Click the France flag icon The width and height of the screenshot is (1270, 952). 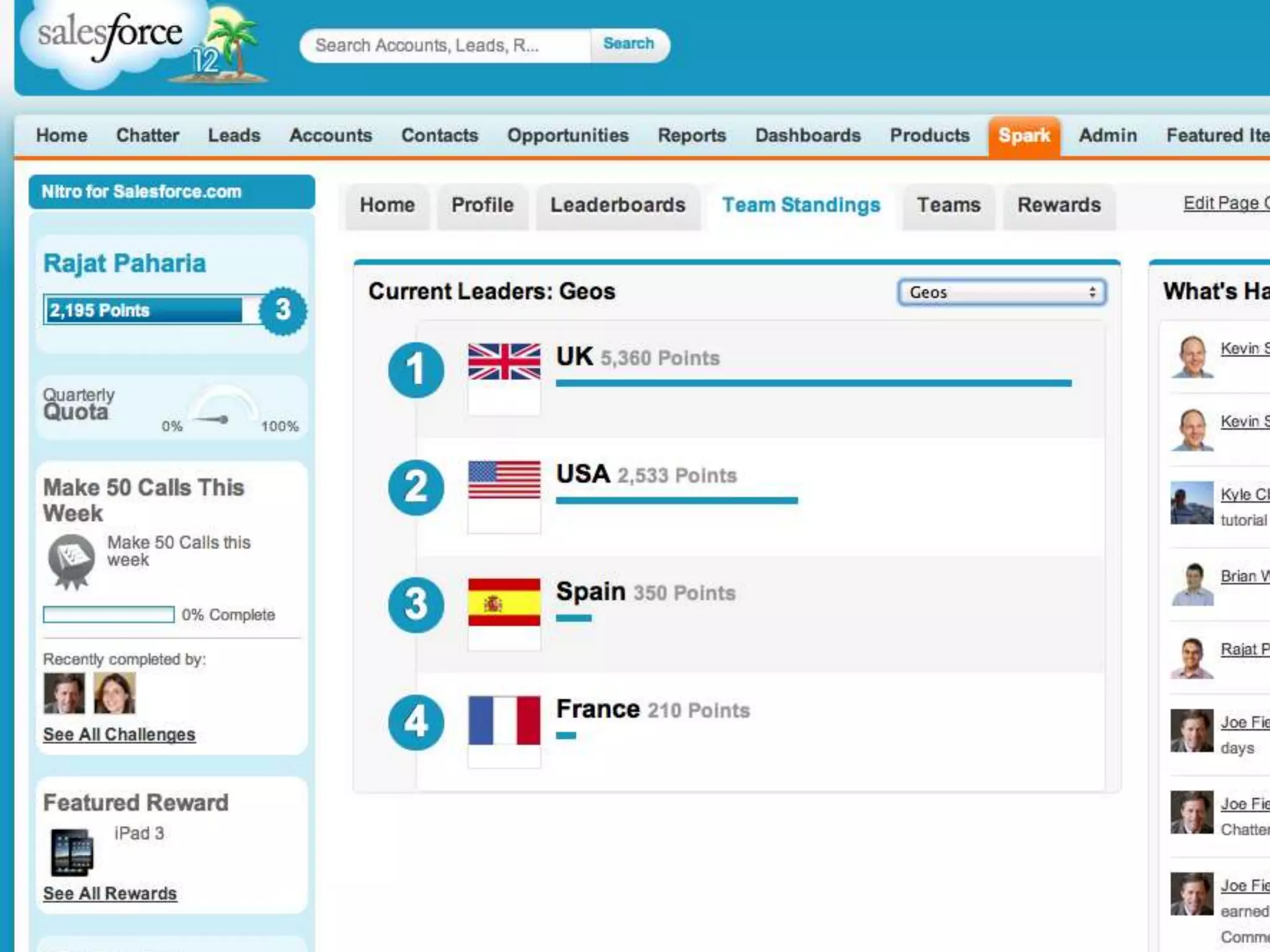[504, 720]
